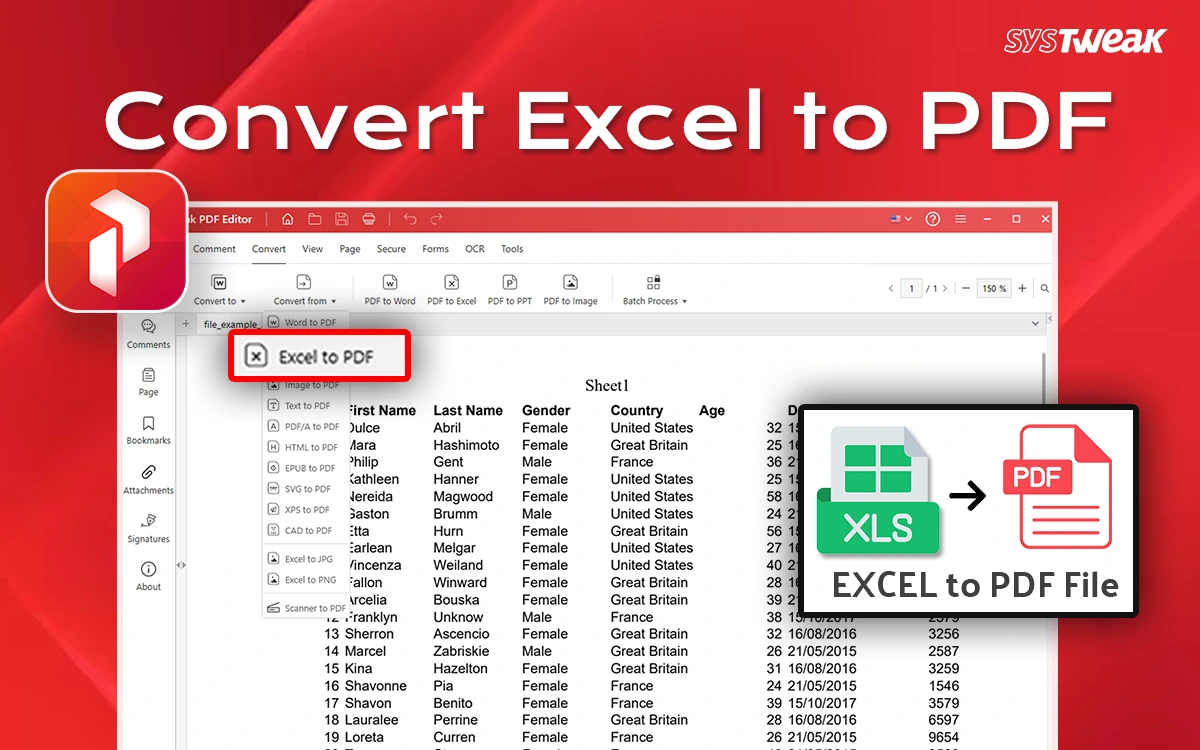Toggle the side panel collapse handle
Image resolution: width=1200 pixels, height=750 pixels.
point(181,565)
